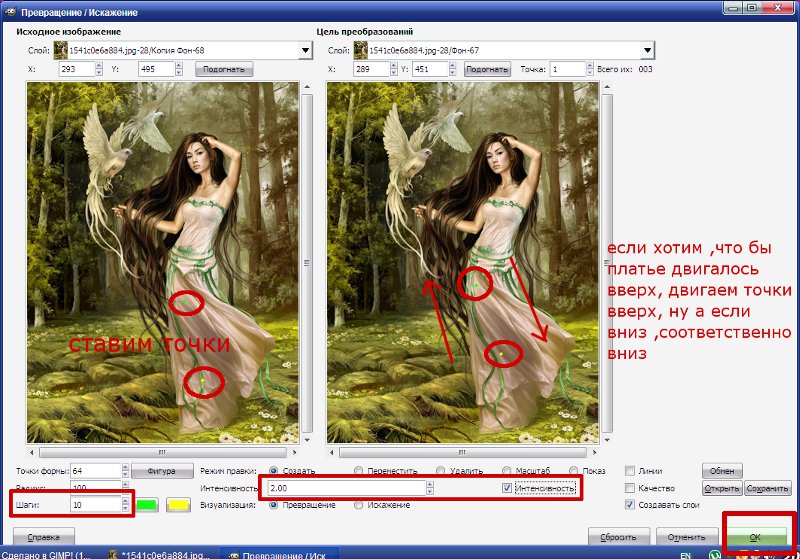The width and height of the screenshot is (800, 559).
Task: Switch to Сделано в GIMP! taskbar window
Action: pyautogui.click(x=46, y=554)
